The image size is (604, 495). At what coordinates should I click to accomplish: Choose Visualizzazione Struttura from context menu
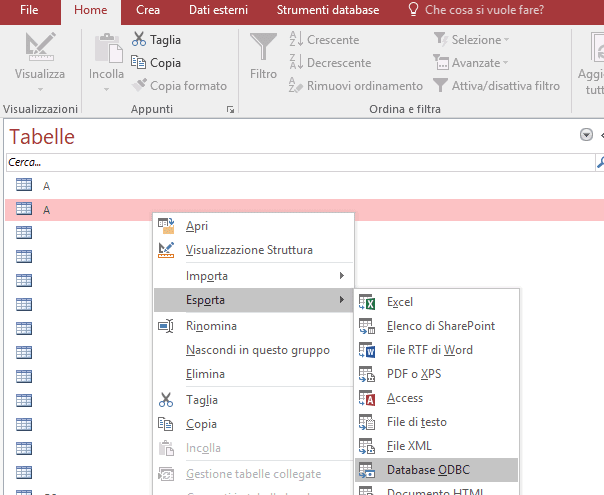(253, 250)
